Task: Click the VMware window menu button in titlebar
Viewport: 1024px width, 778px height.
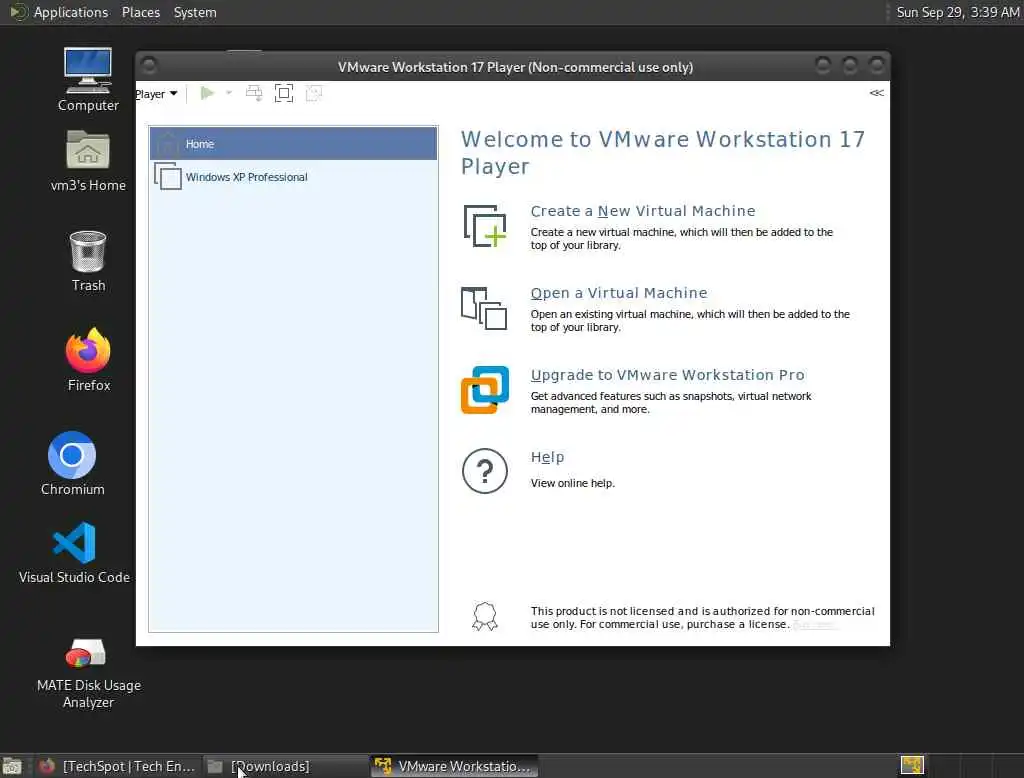Action: pos(150,65)
